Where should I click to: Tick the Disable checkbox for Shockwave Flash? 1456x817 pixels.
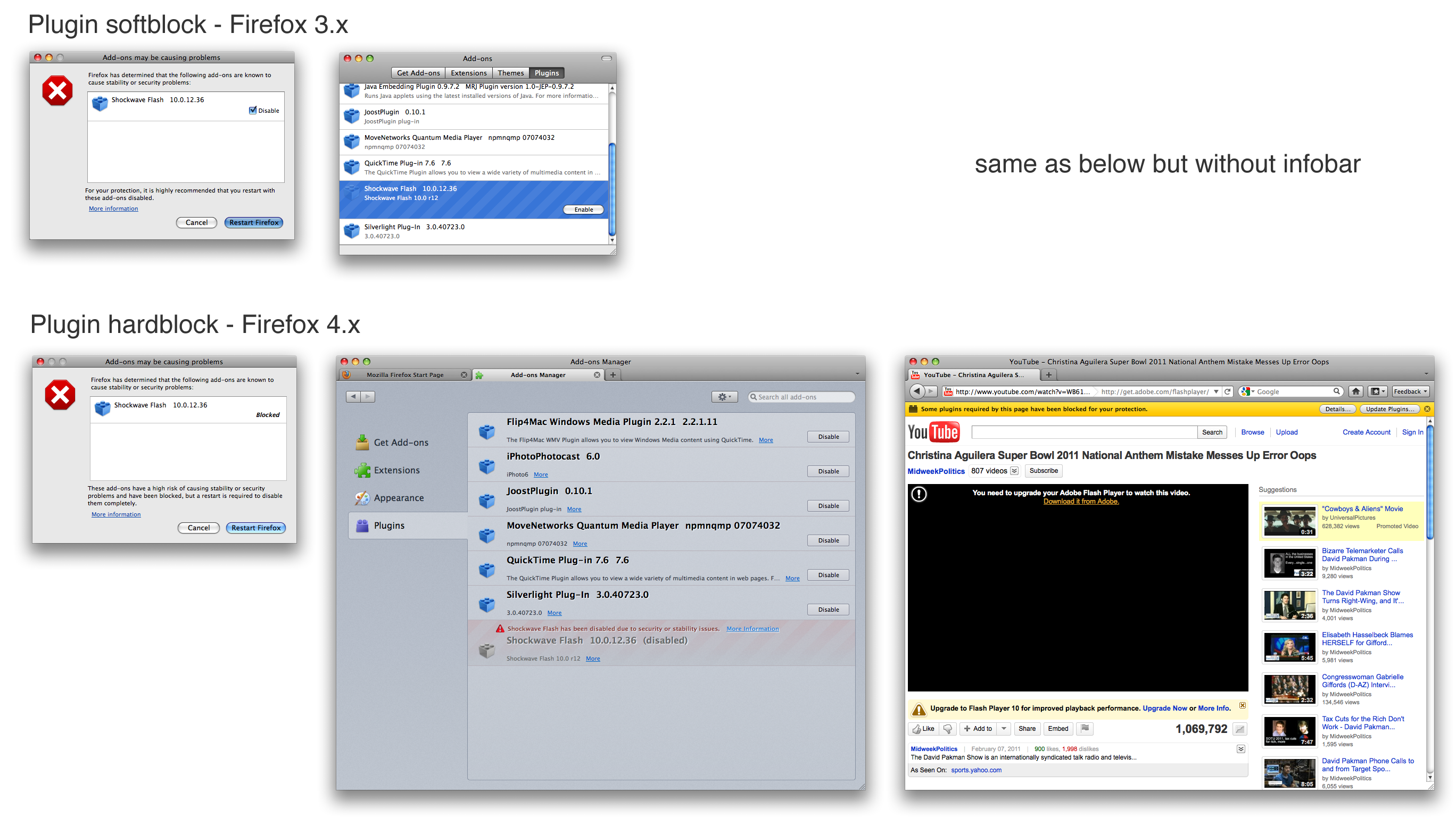tap(253, 110)
